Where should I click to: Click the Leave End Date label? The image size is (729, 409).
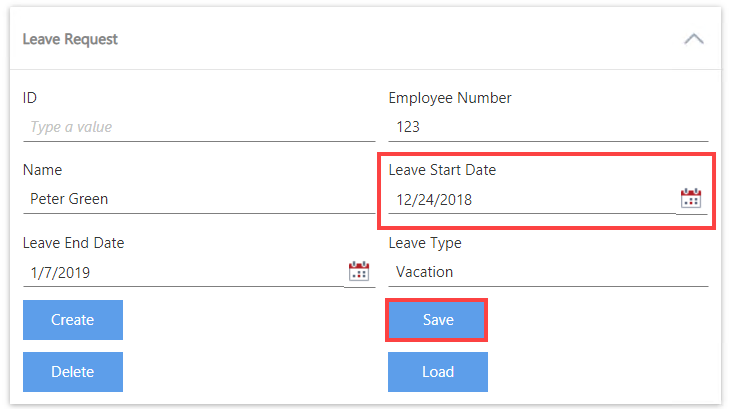73,242
